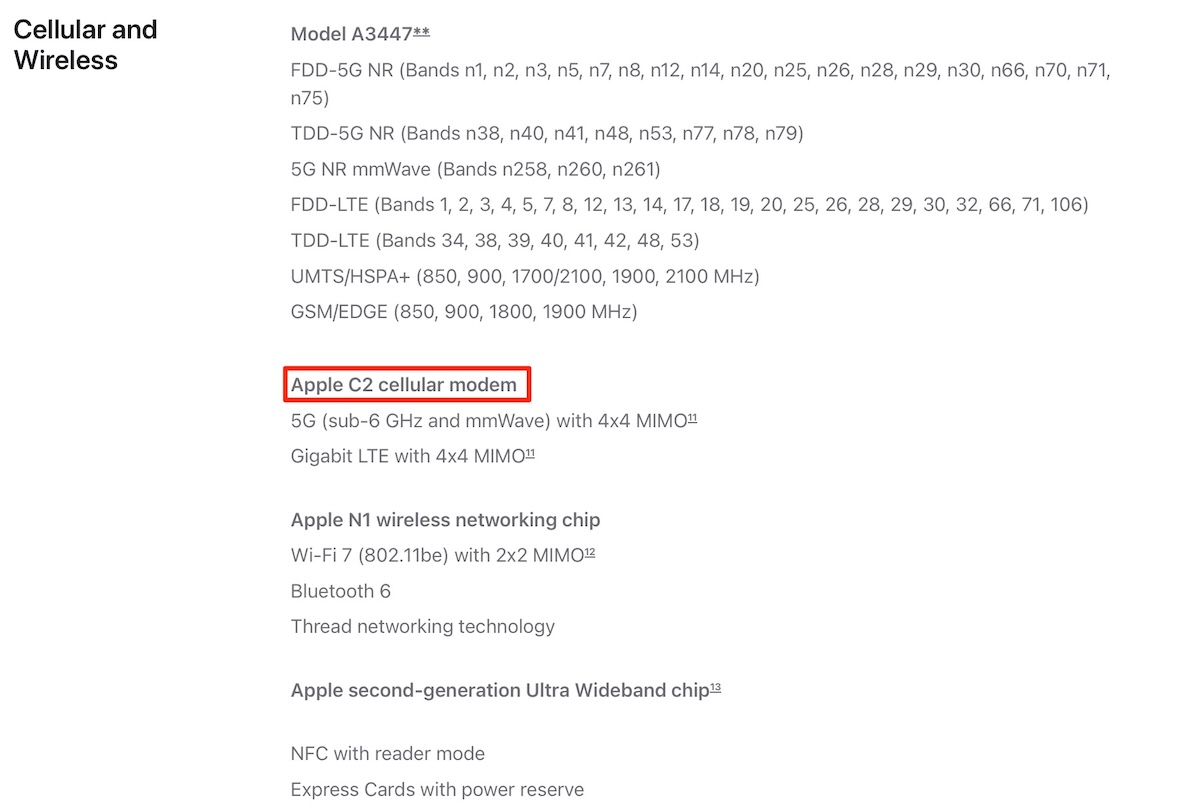The width and height of the screenshot is (1200, 808).
Task: Click the TDD-5G NR bands line
Action: (547, 133)
